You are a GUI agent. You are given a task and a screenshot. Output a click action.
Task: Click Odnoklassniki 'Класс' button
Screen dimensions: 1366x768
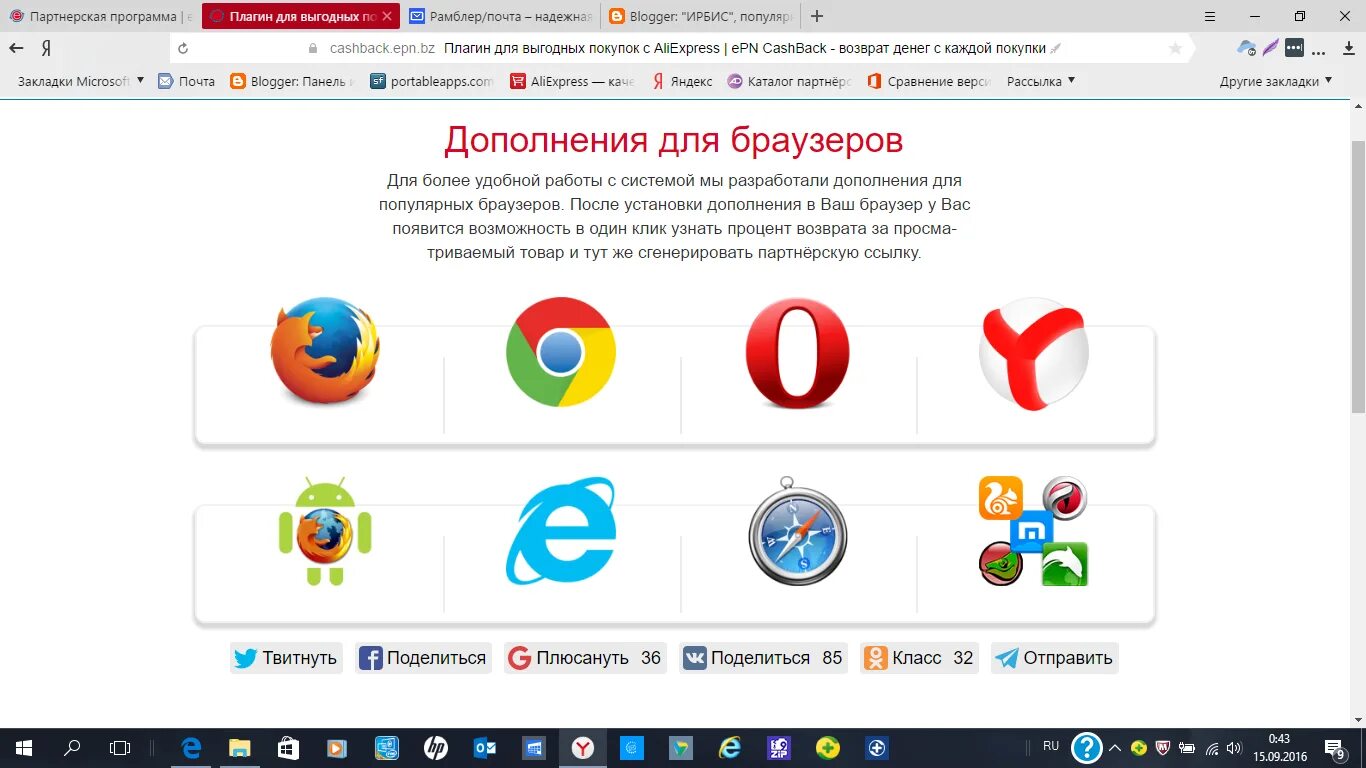(919, 658)
